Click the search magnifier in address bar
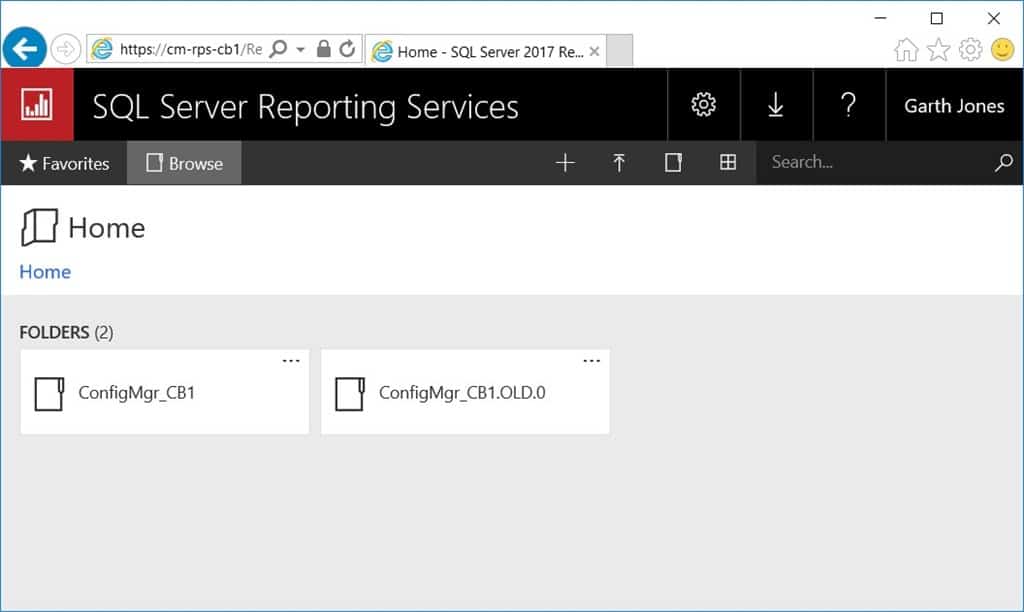 click(279, 49)
